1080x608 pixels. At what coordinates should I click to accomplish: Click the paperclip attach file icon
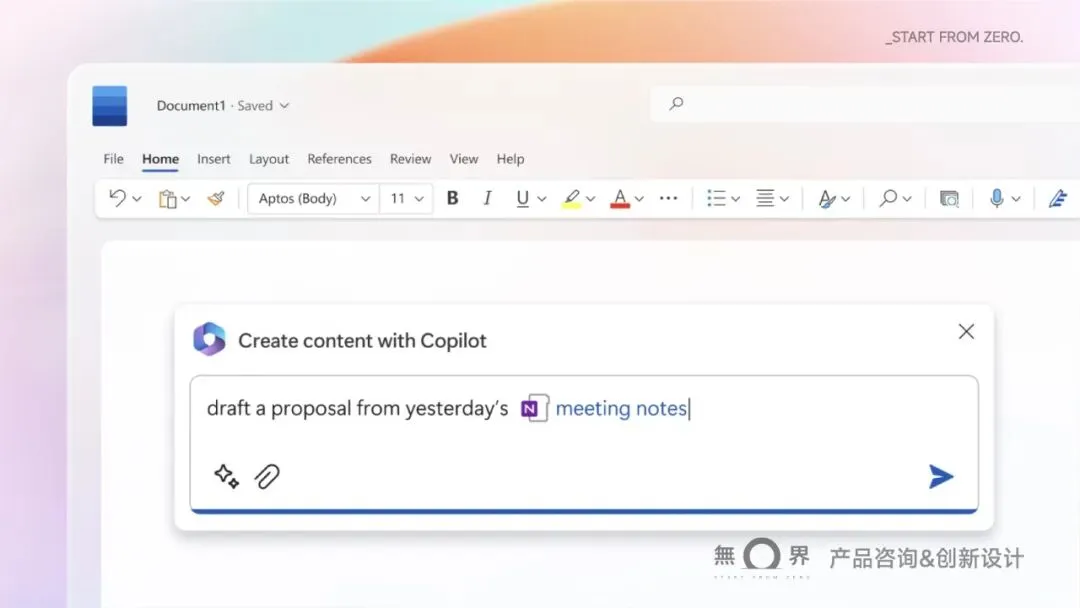267,476
